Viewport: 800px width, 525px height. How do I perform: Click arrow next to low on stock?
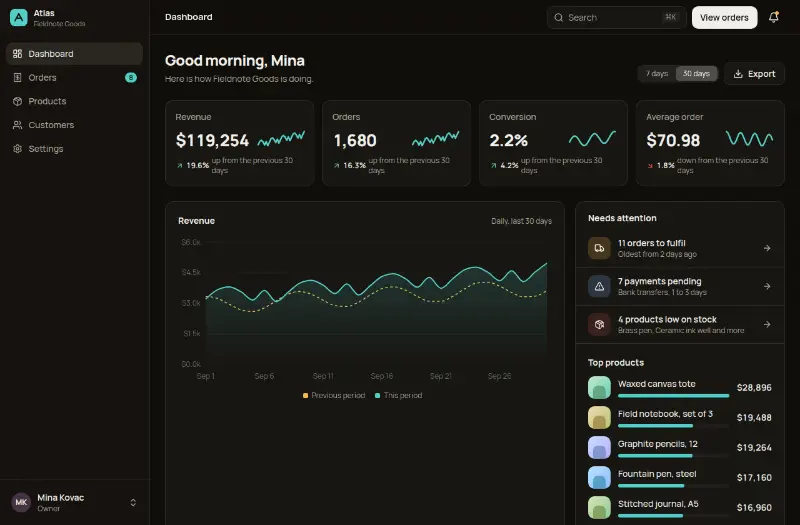coord(767,324)
